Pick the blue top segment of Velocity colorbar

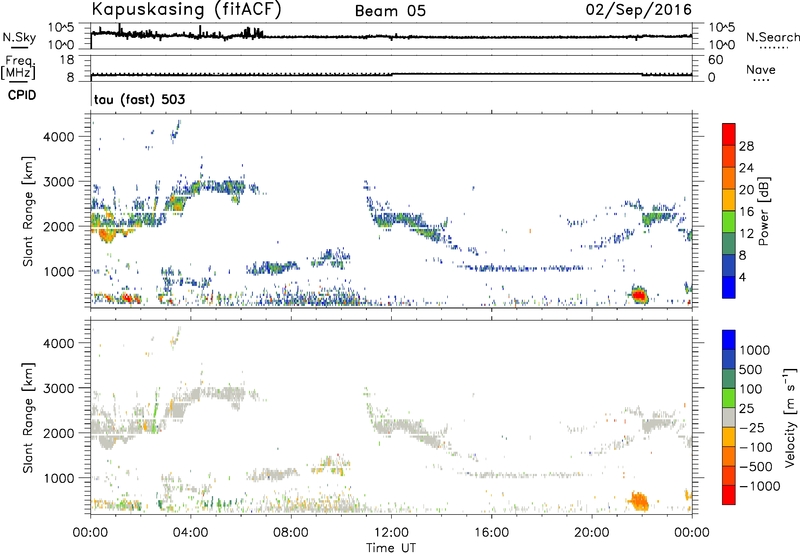tap(729, 340)
